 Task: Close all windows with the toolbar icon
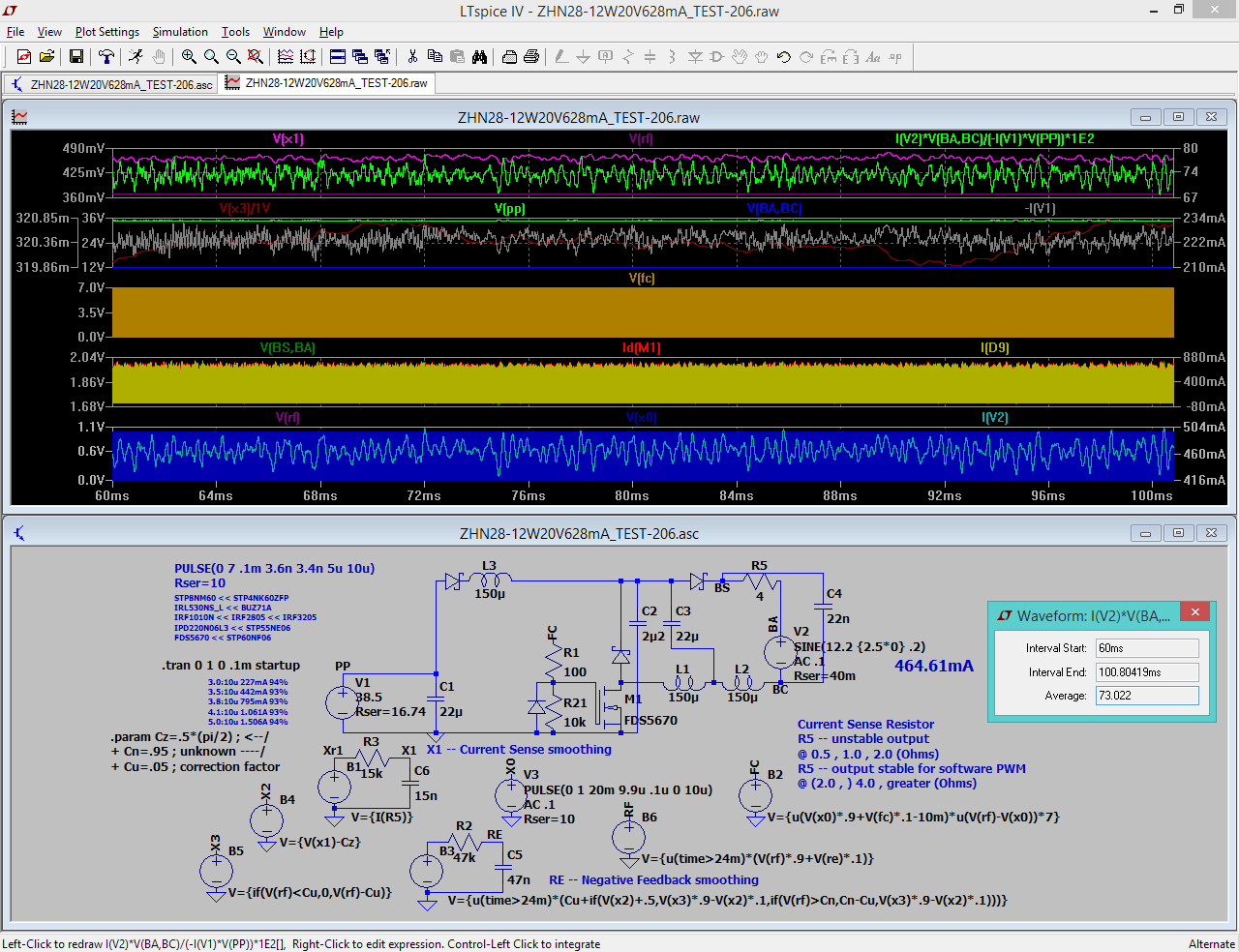[382, 57]
